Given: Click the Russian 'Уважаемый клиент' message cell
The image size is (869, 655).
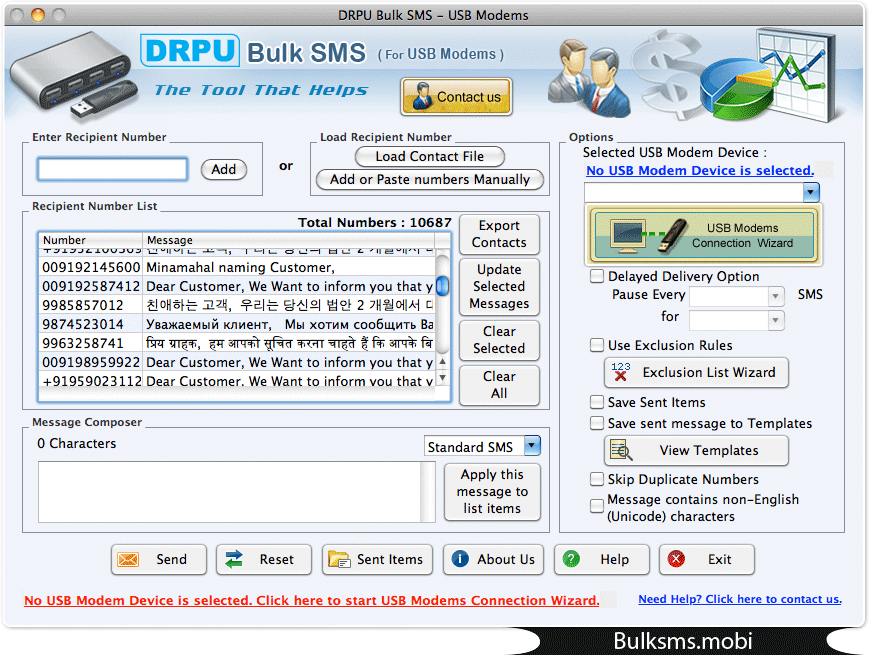Looking at the screenshot, I should (x=289, y=324).
